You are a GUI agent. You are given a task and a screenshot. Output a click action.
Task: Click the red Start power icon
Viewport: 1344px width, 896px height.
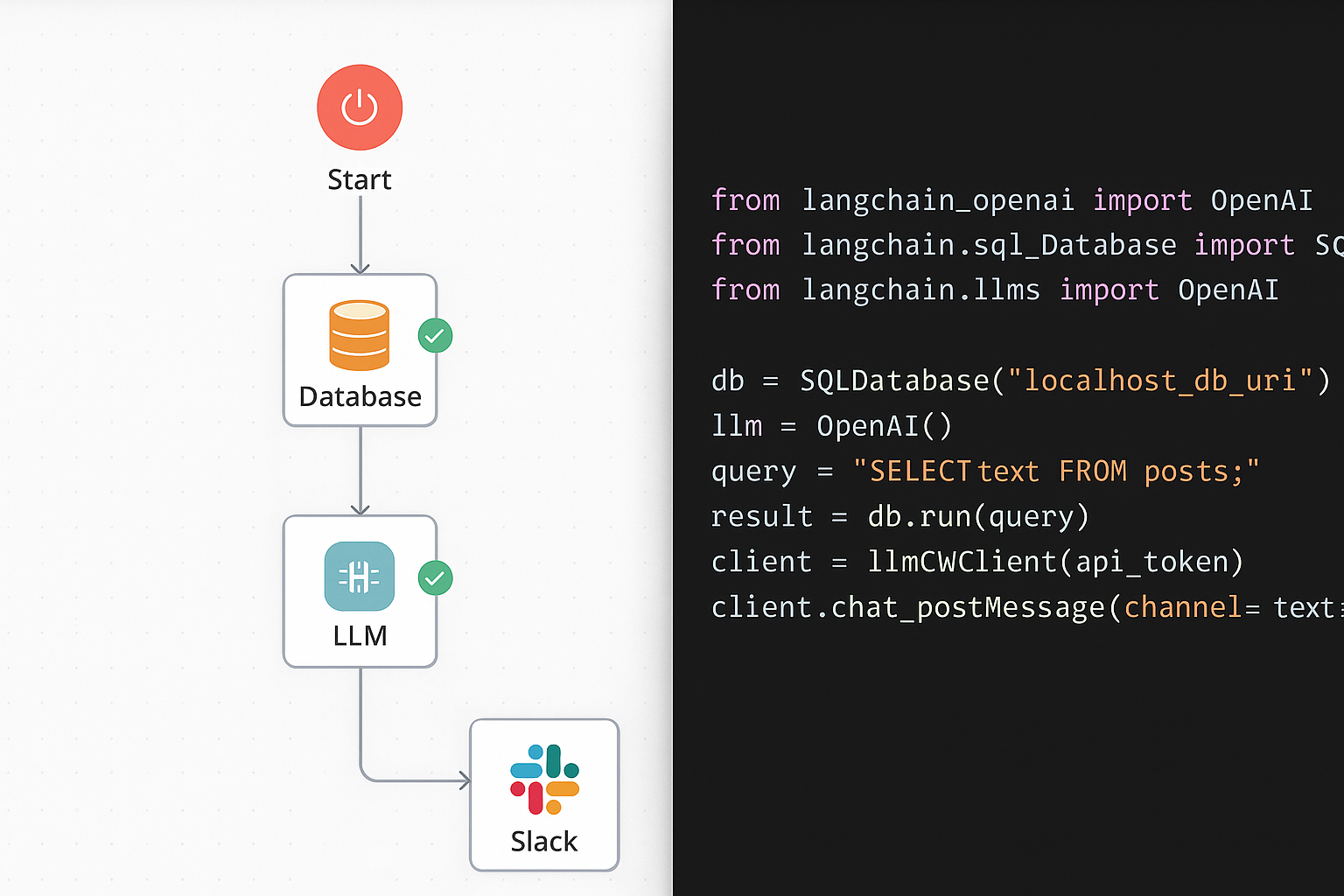click(x=360, y=108)
